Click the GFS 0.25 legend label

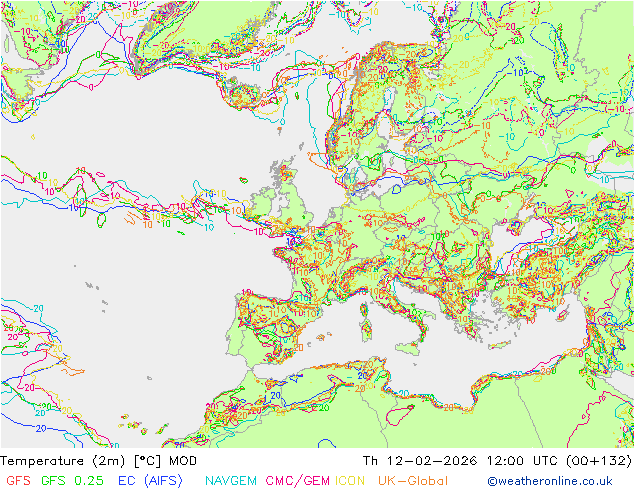click(x=72, y=481)
